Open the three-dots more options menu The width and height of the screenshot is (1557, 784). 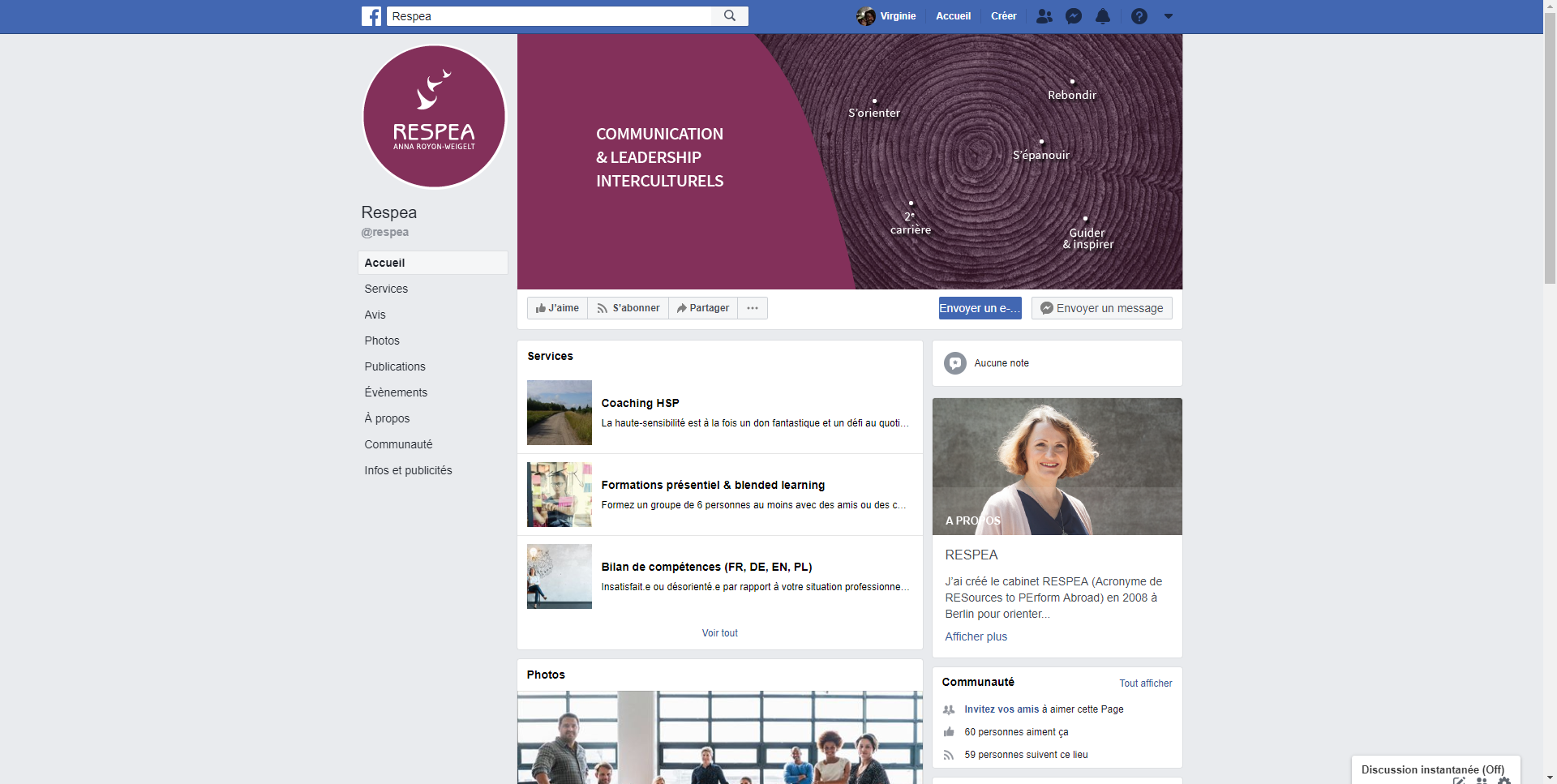(753, 308)
